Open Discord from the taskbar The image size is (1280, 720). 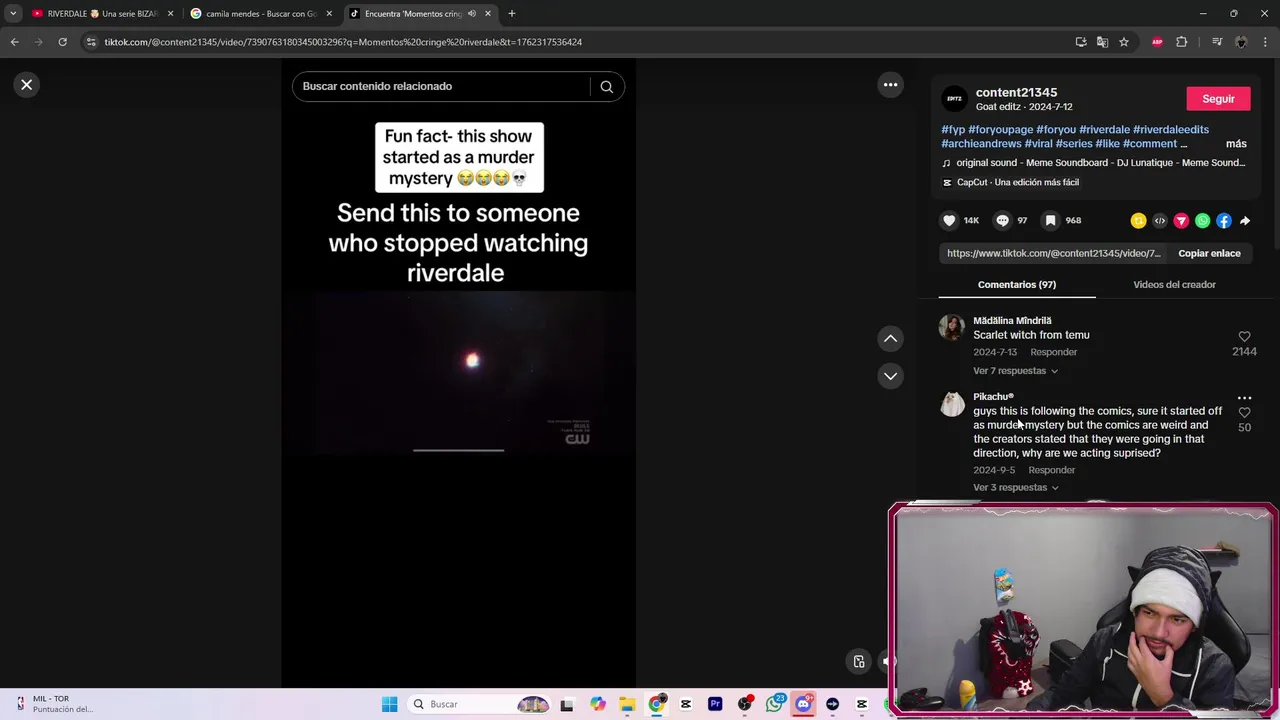[x=803, y=704]
